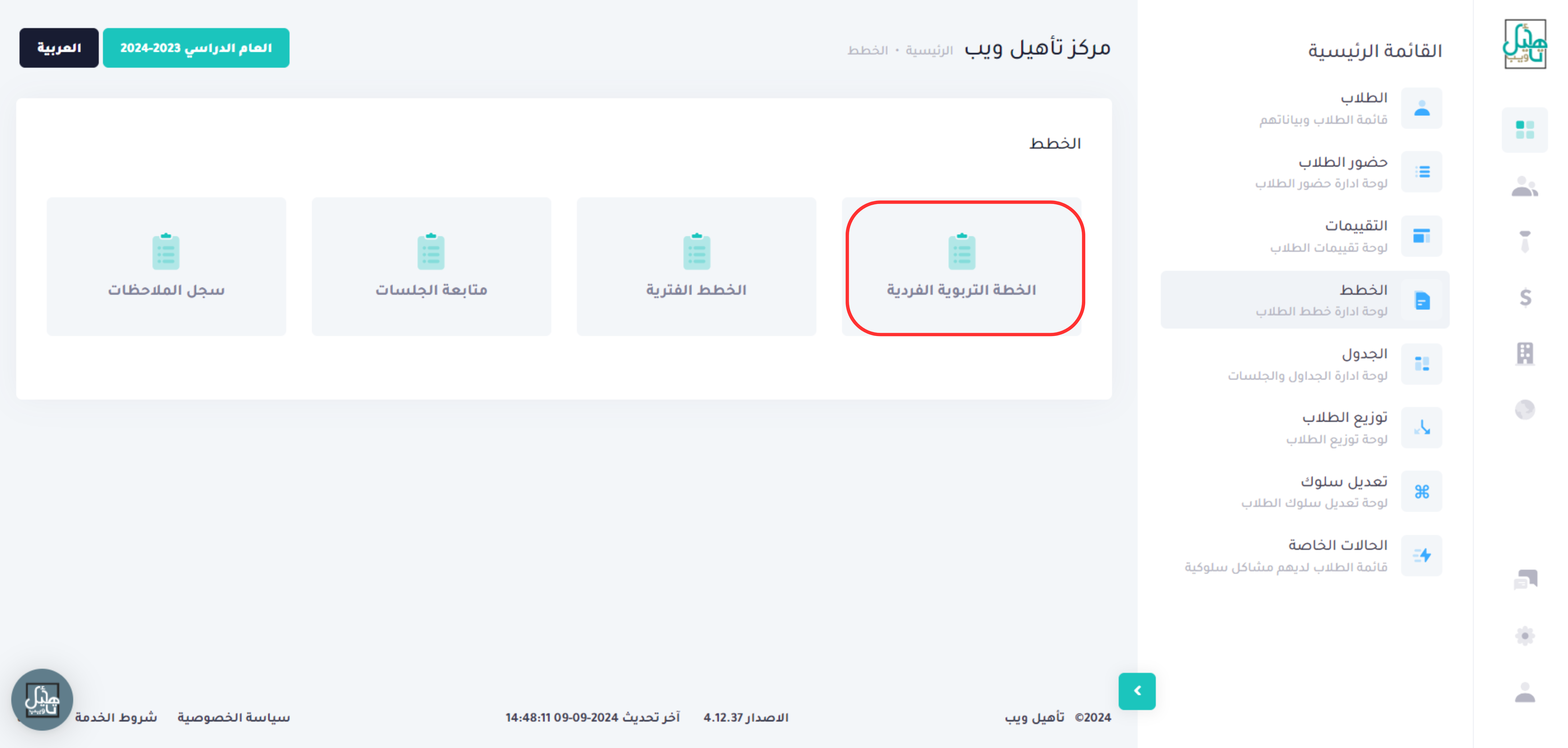
Task: Click the building icon in the rail
Action: coord(1525,353)
